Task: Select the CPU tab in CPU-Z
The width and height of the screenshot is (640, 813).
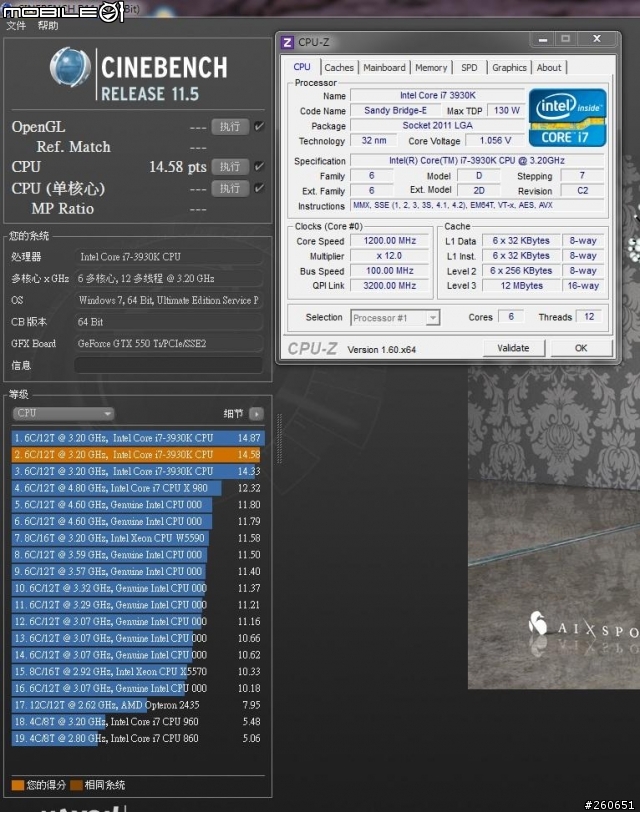Action: coord(302,67)
